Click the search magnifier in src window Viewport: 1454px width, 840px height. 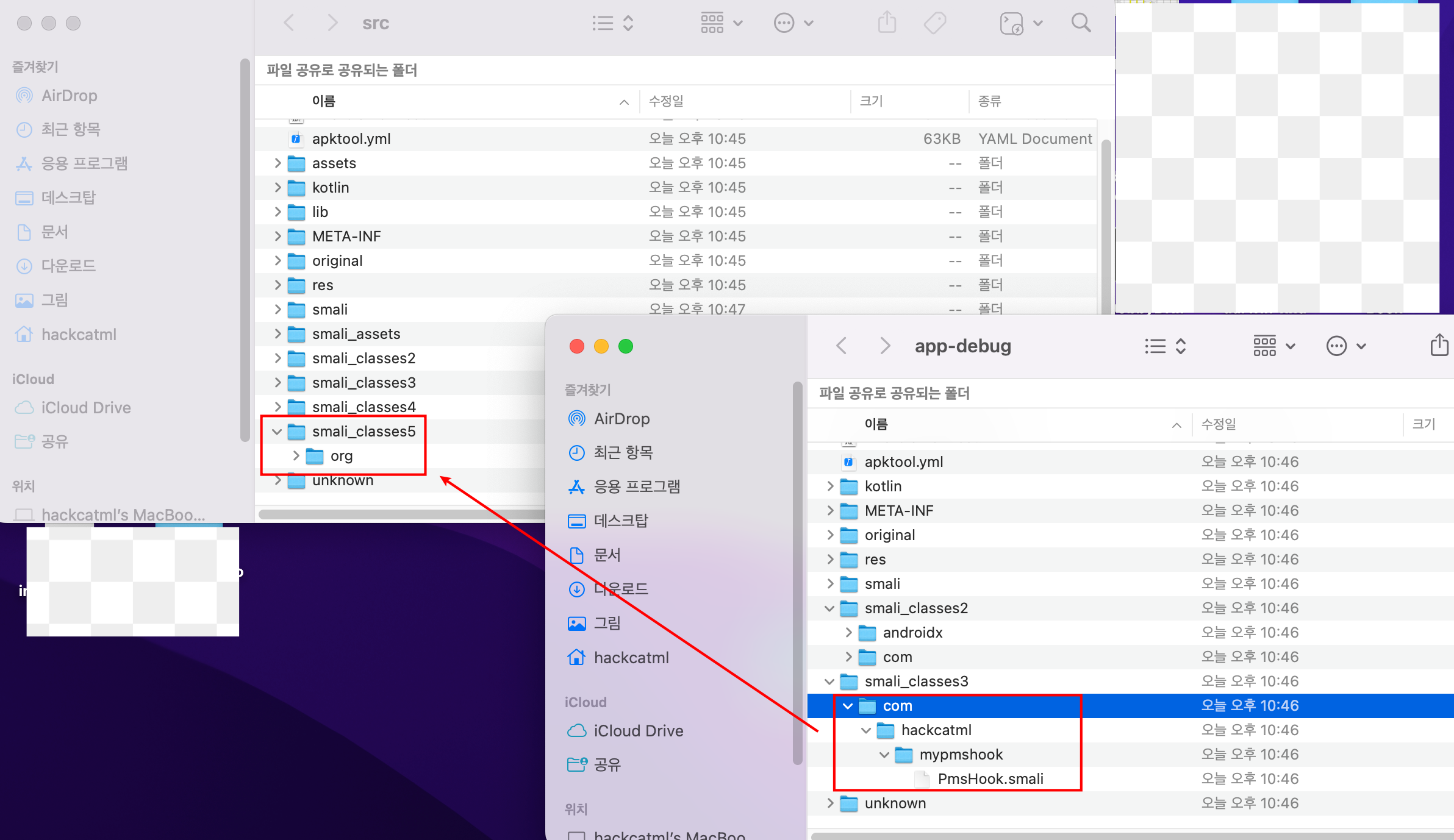1081,23
